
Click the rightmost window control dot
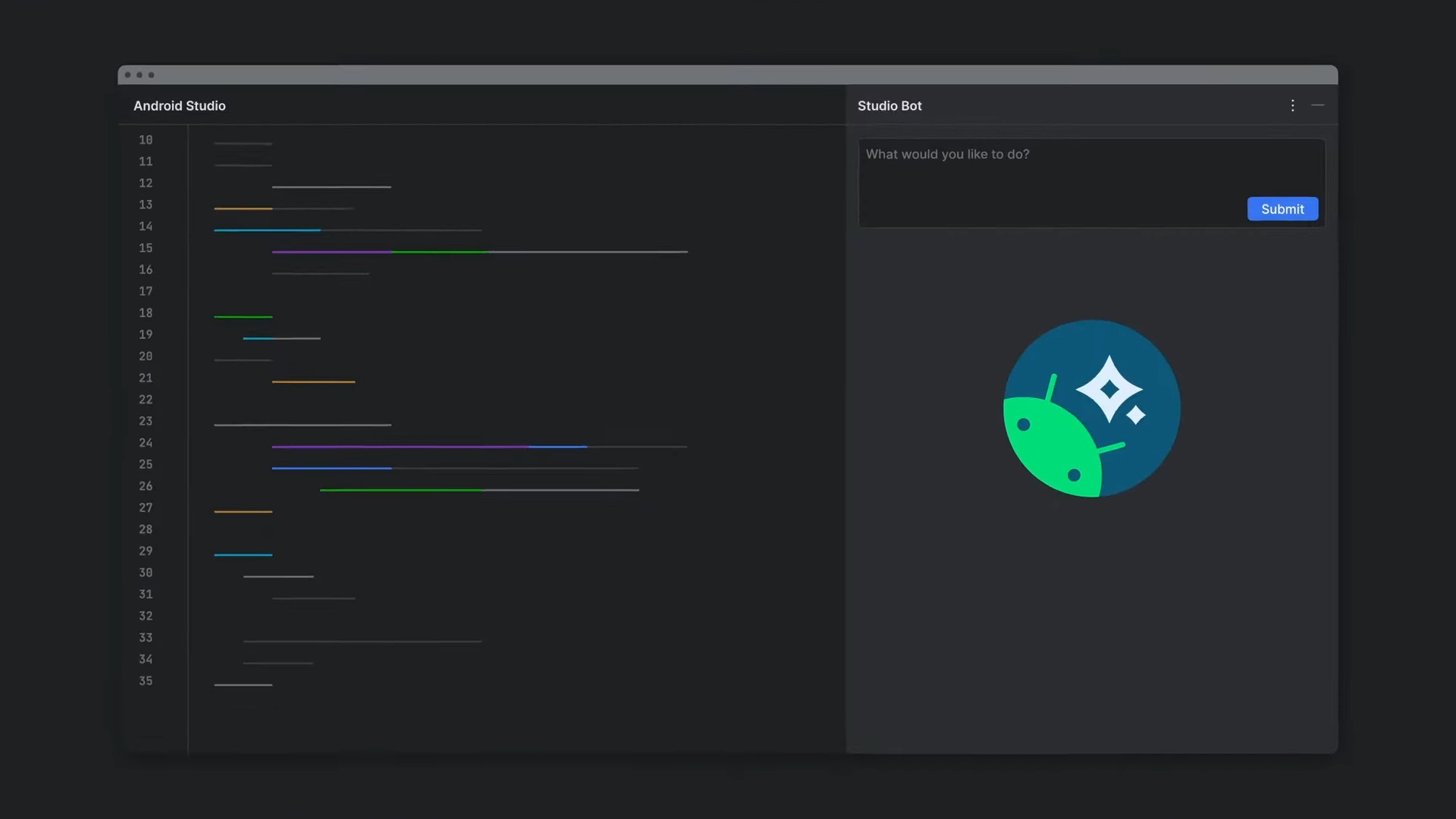[x=152, y=75]
